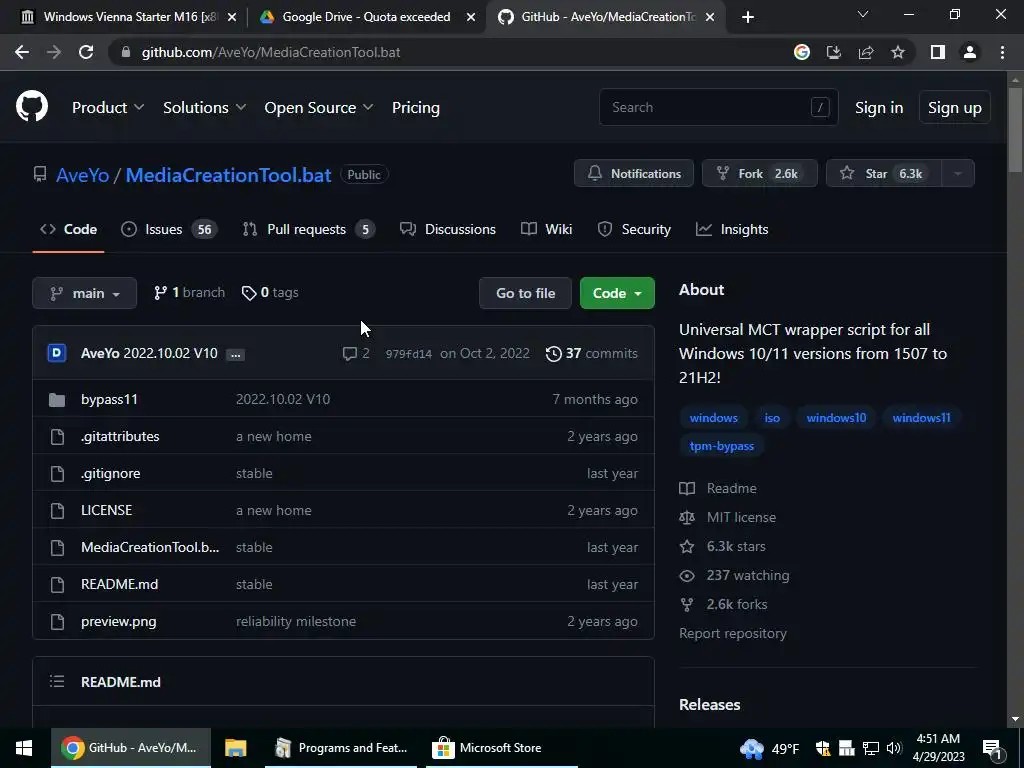View the 1 branch link
The image size is (1024, 768).
click(189, 293)
